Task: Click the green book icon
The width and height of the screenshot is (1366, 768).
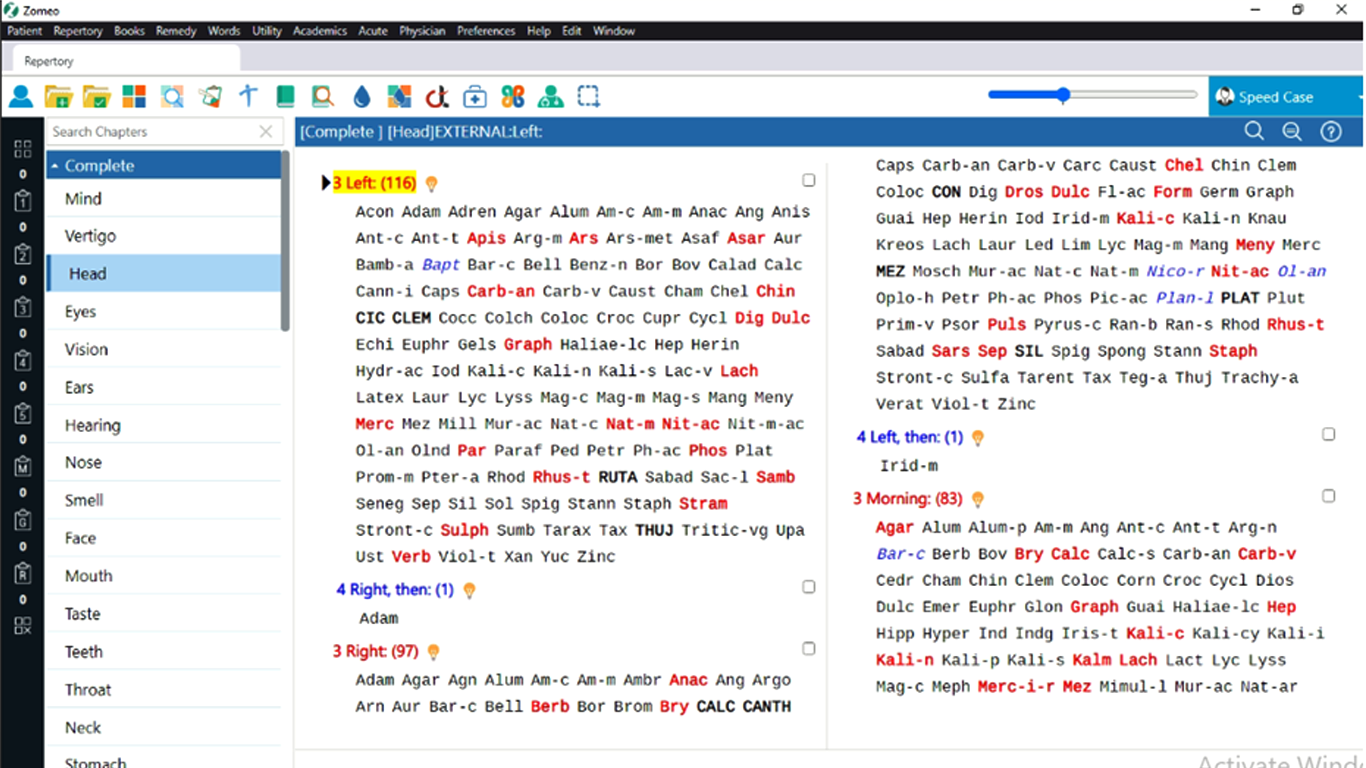Action: pos(286,97)
